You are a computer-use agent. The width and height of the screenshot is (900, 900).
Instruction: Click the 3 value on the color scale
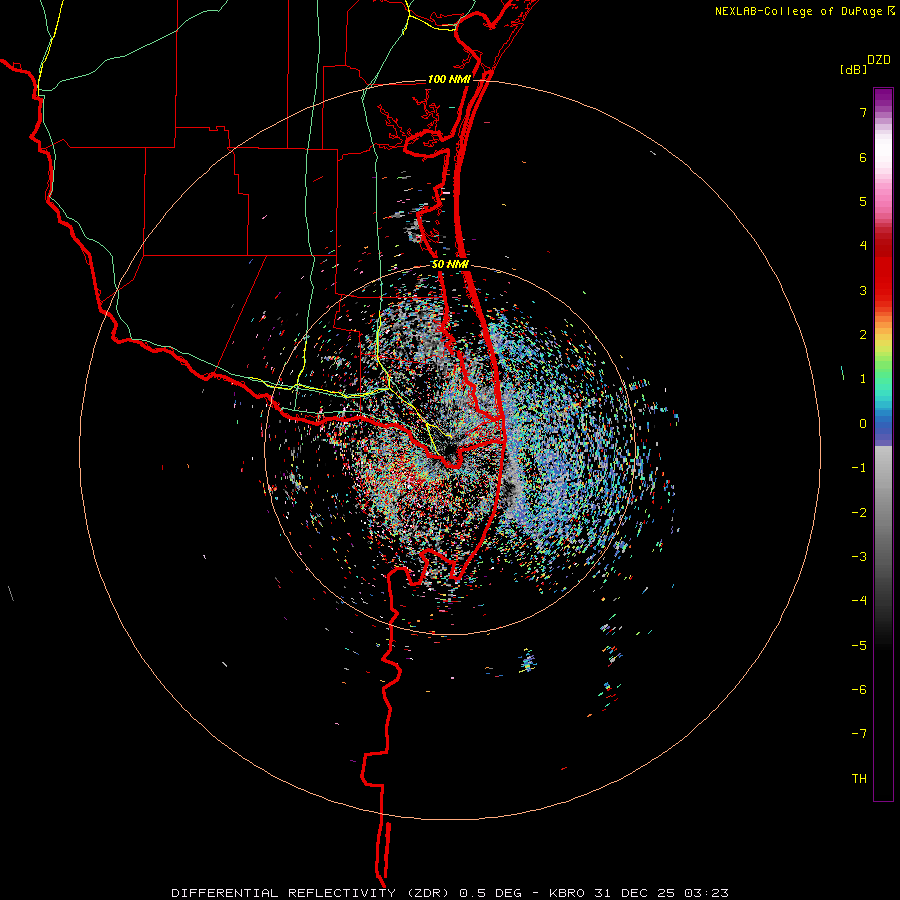(863, 290)
